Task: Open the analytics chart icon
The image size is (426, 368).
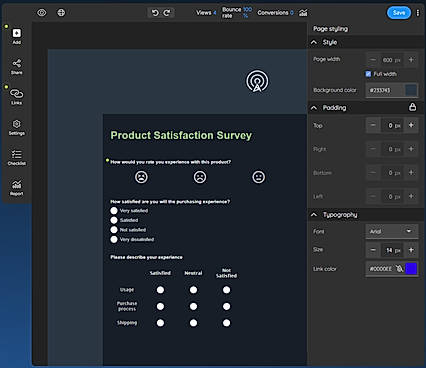Action: click(x=303, y=13)
